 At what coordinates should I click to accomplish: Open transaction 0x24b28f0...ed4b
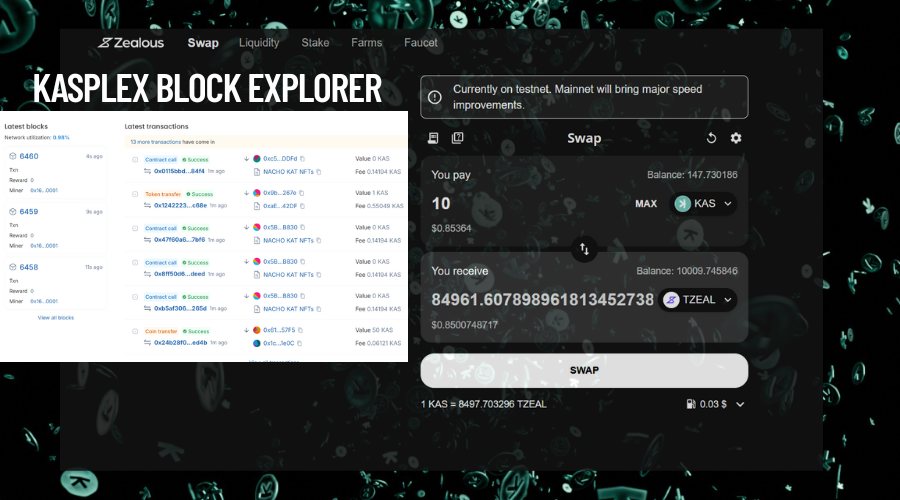180,343
